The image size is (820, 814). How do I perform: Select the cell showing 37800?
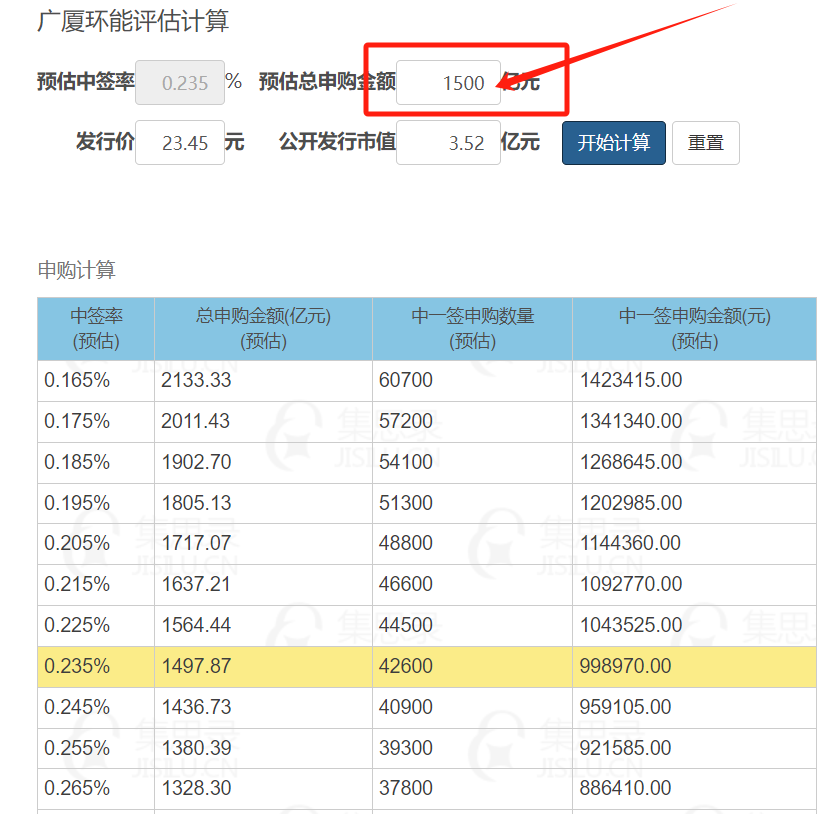point(472,789)
